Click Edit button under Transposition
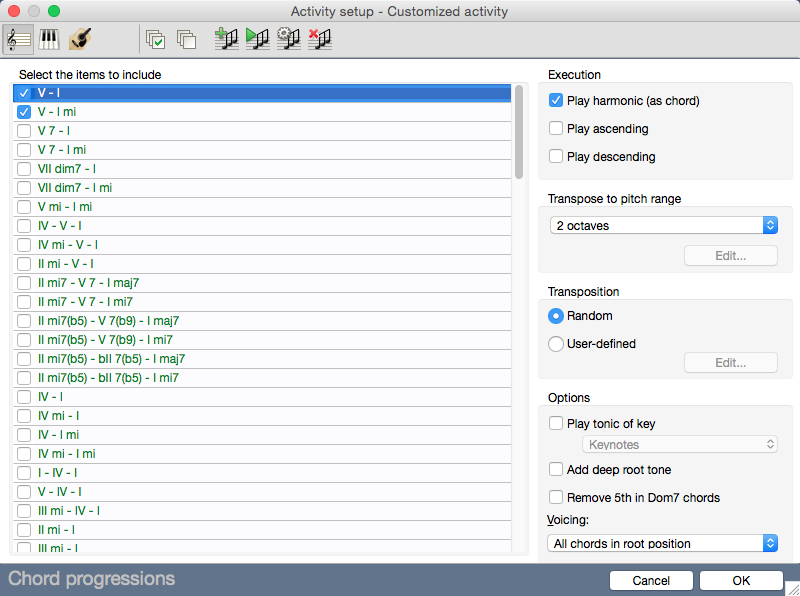Image resolution: width=800 pixels, height=596 pixels. coord(731,363)
